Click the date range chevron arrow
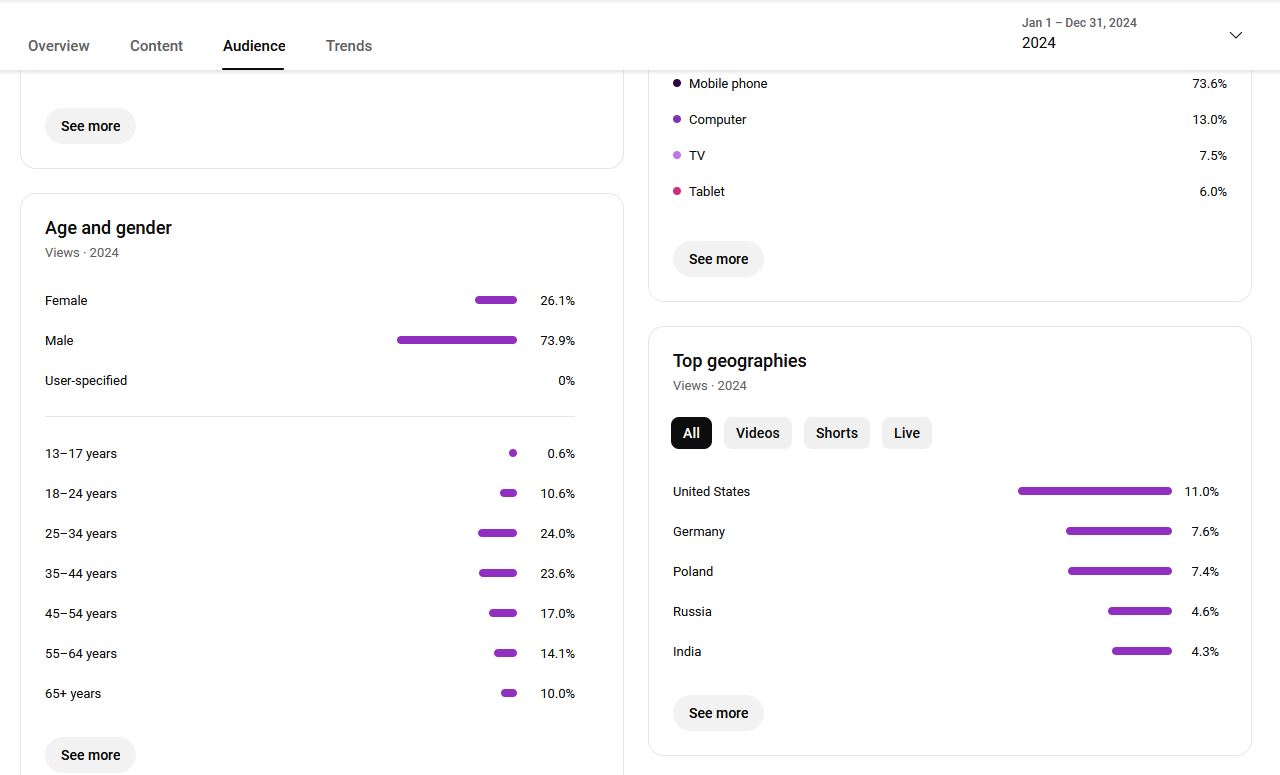Image resolution: width=1280 pixels, height=775 pixels. (1236, 35)
